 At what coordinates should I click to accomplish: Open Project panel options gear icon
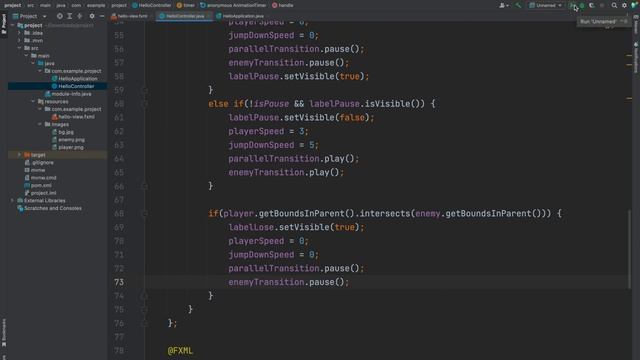click(92, 16)
